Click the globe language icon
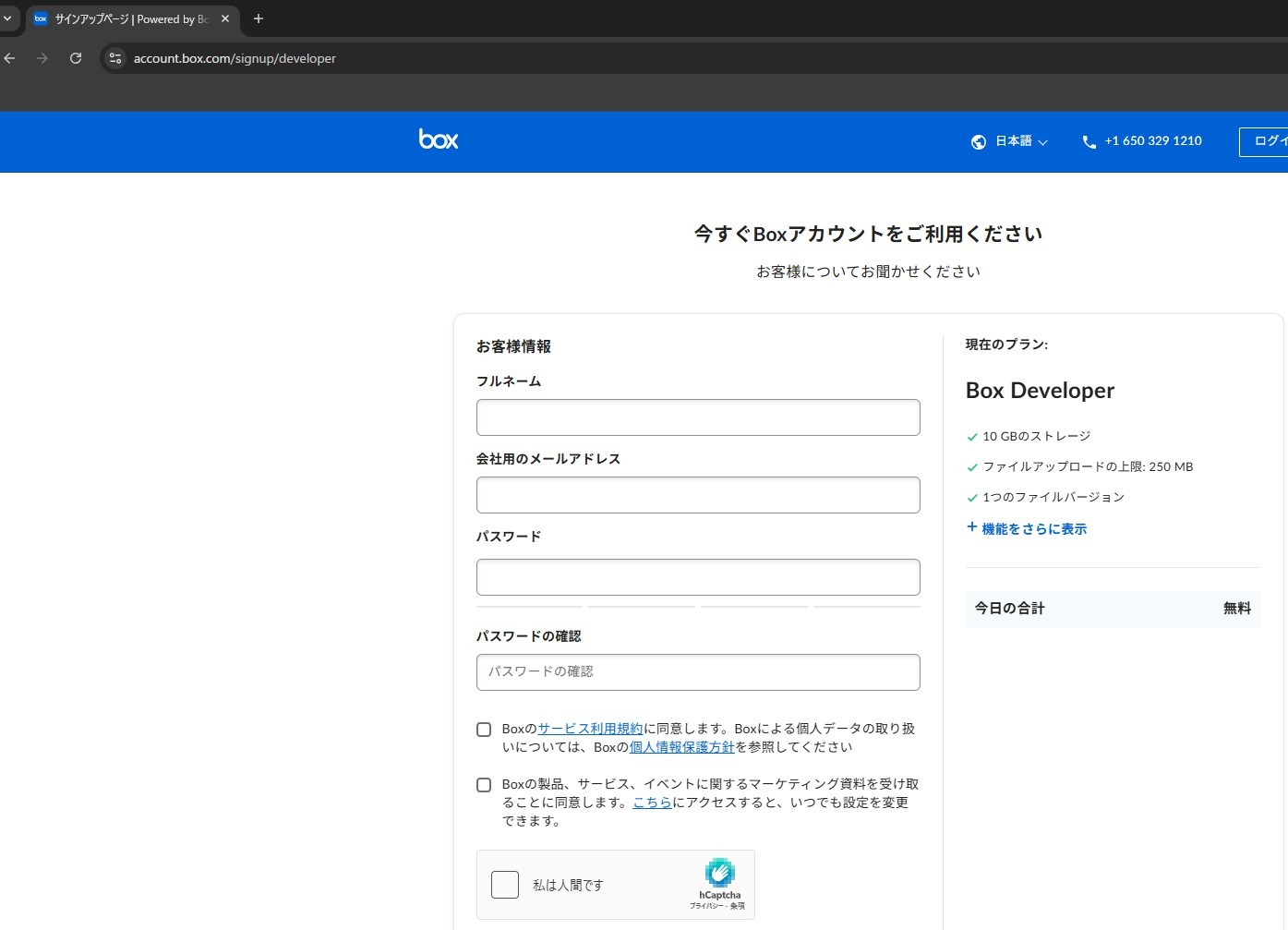The height and width of the screenshot is (930, 1288). [979, 141]
